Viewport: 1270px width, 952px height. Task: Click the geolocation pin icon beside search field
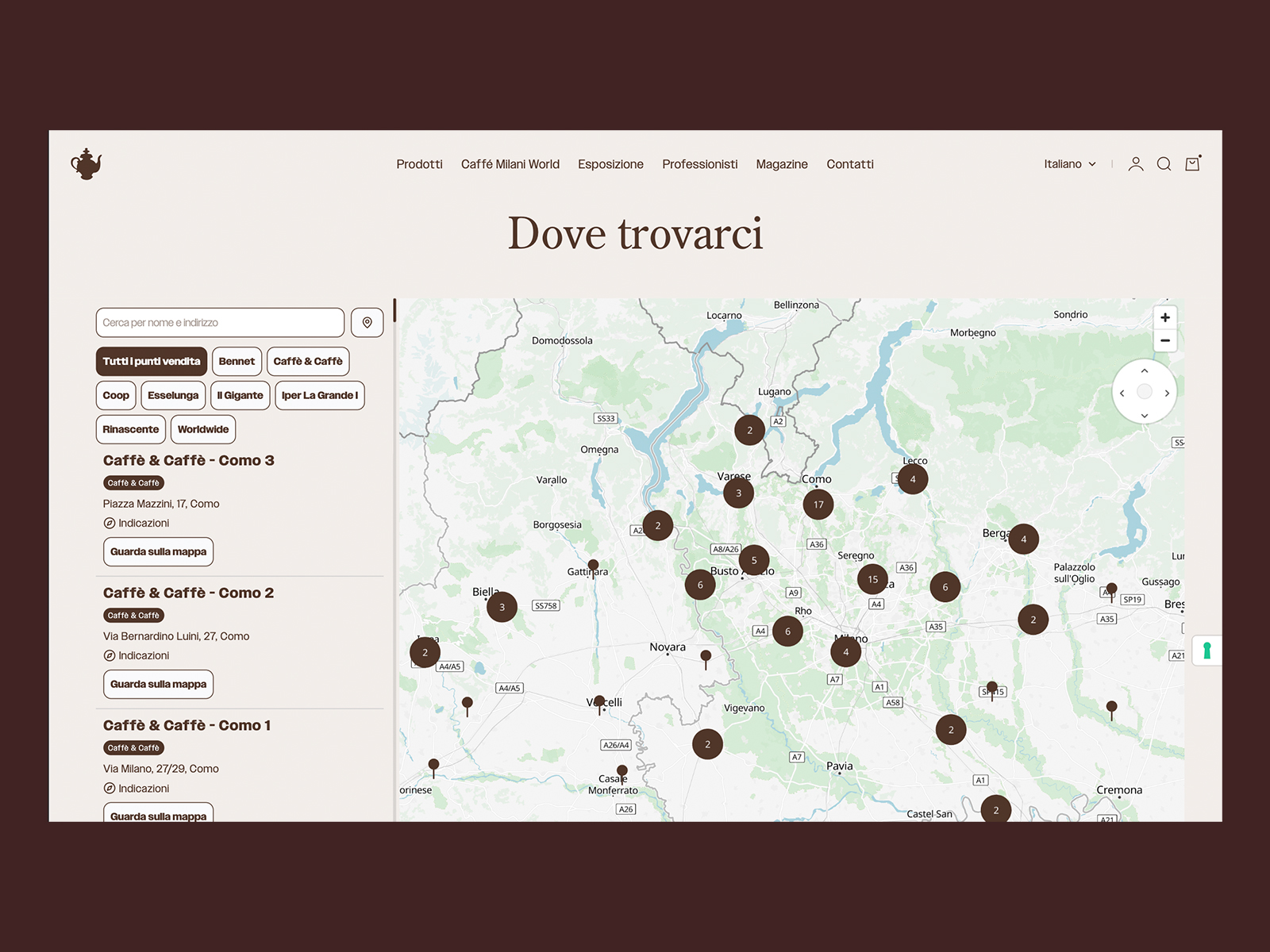(367, 322)
